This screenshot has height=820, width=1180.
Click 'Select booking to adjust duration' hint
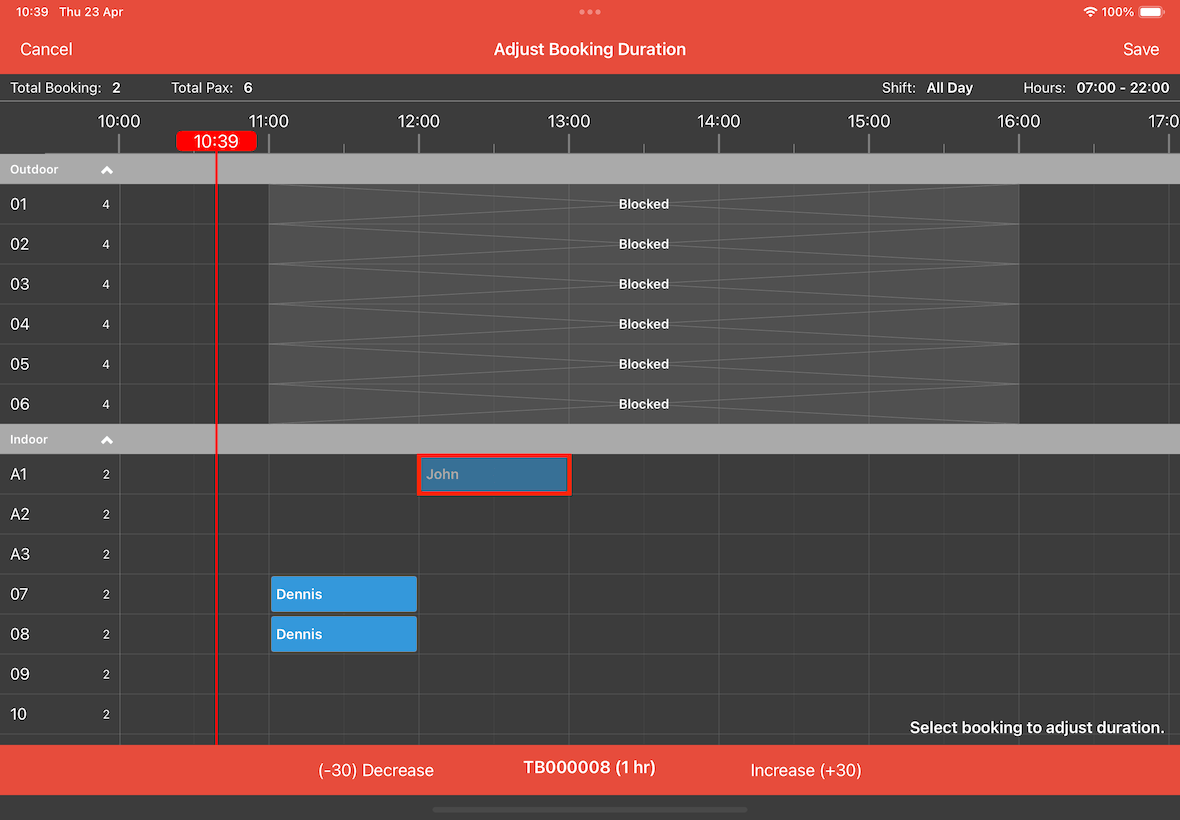point(1036,727)
